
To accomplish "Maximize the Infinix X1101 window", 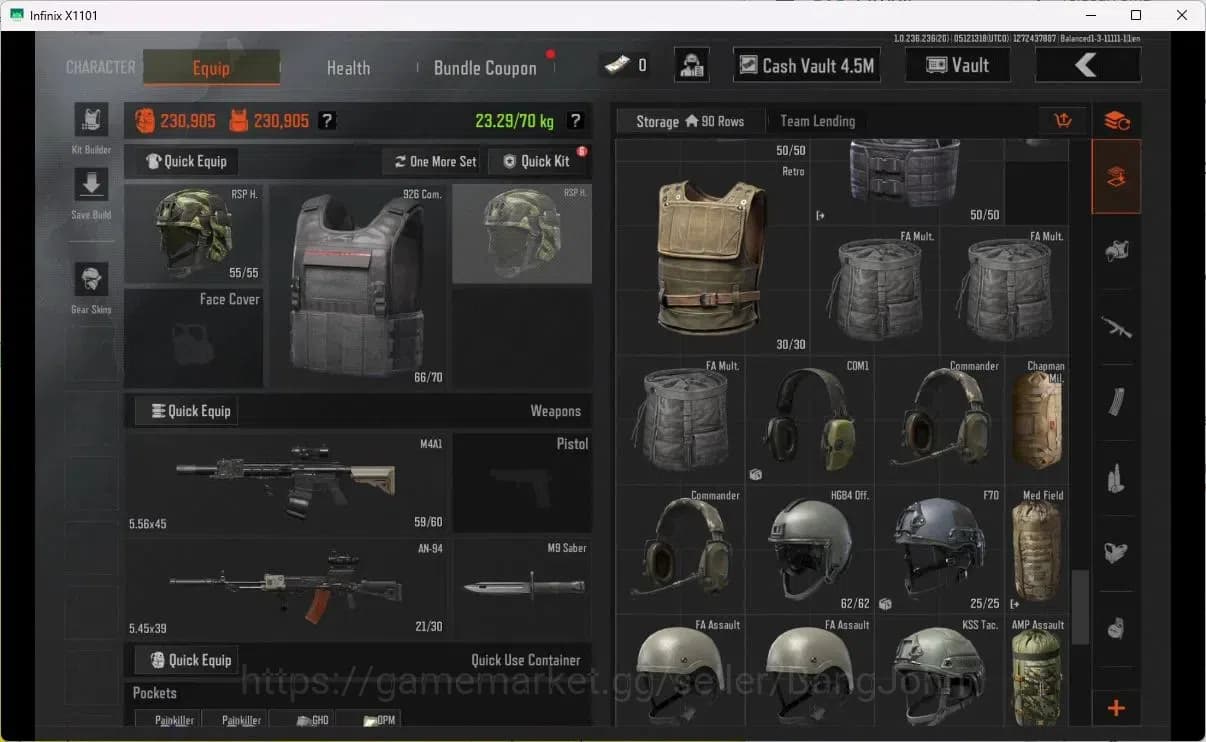I will click(1136, 15).
